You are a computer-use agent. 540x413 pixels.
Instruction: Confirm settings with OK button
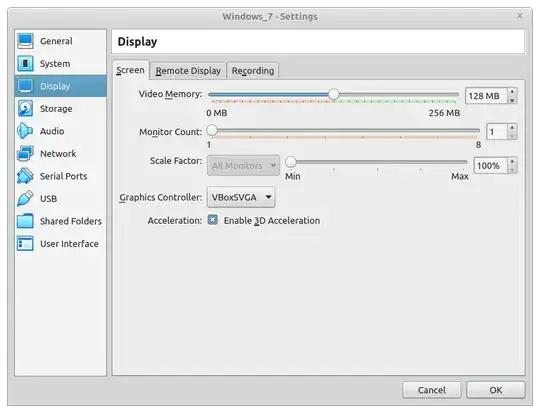click(x=496, y=390)
